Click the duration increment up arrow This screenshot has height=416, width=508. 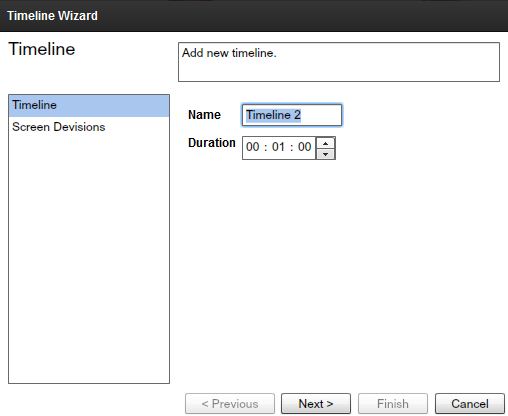click(x=325, y=143)
